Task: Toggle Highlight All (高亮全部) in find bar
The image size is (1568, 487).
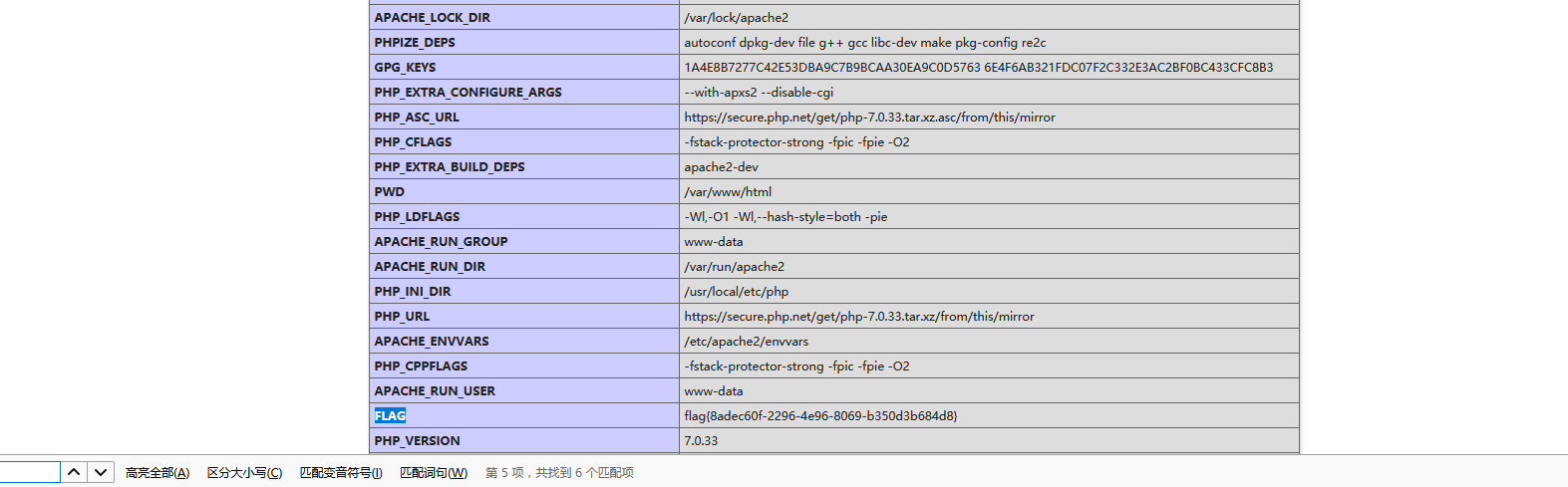Action: (x=157, y=473)
